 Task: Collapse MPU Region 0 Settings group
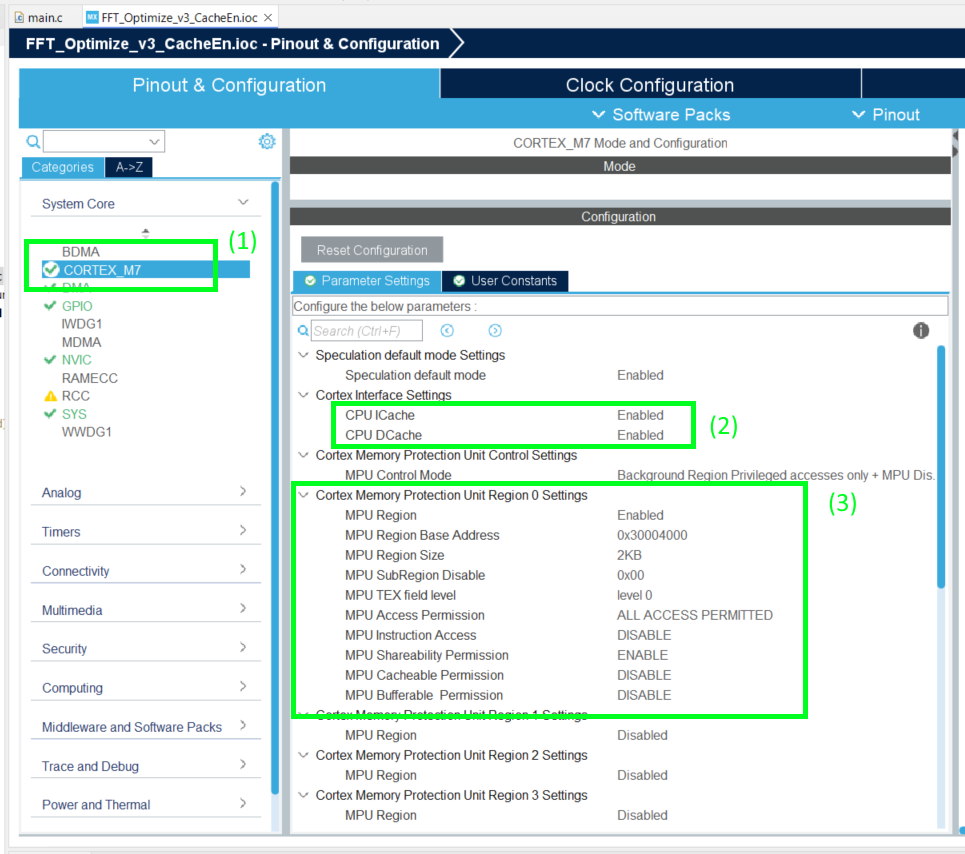point(303,495)
